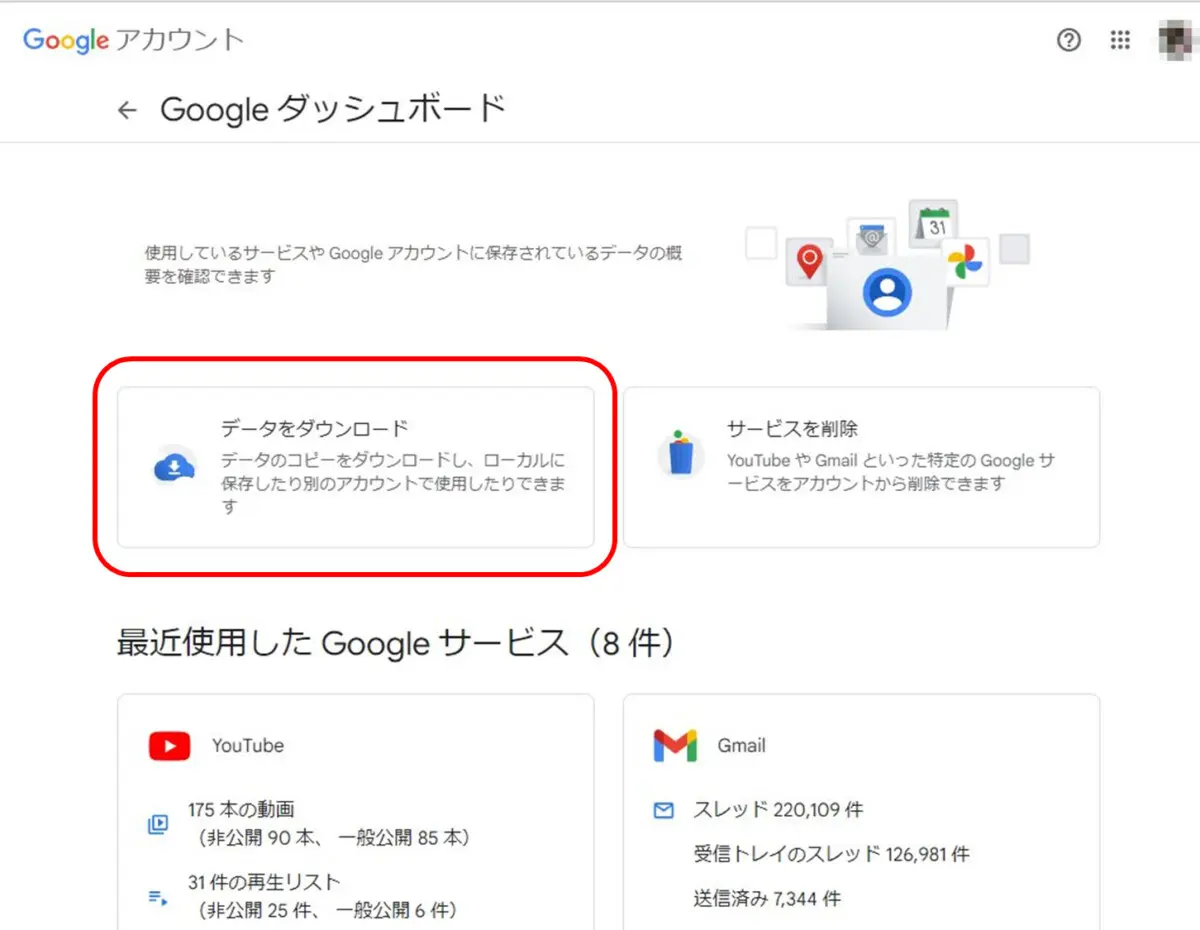
Task: Click the back arrow beside Google ダッシュボード
Action: point(127,110)
